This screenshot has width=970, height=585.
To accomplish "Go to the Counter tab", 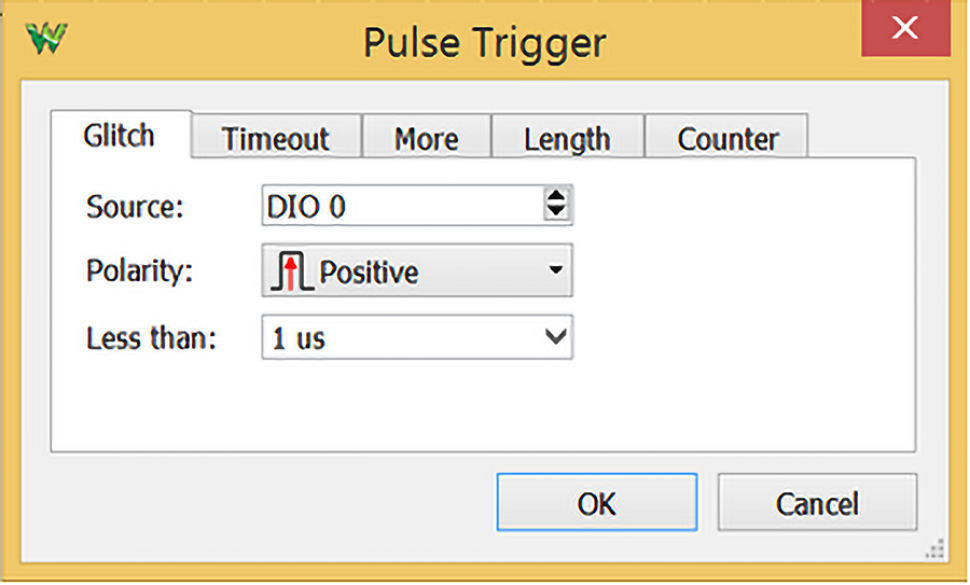I will (x=727, y=137).
